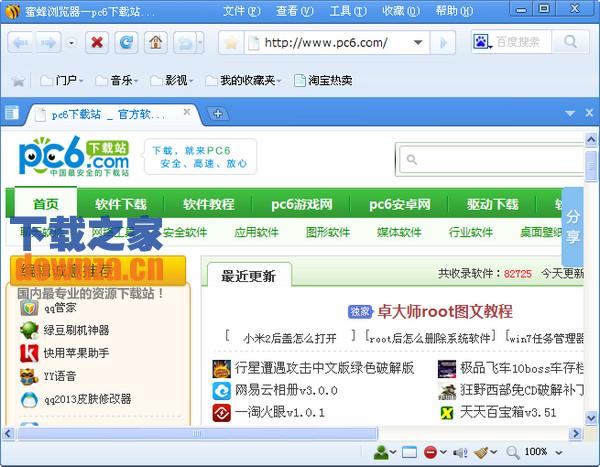Viewport: 600px width, 467px height.
Task: Click the 一淘火眼 red icon
Action: tap(222, 413)
